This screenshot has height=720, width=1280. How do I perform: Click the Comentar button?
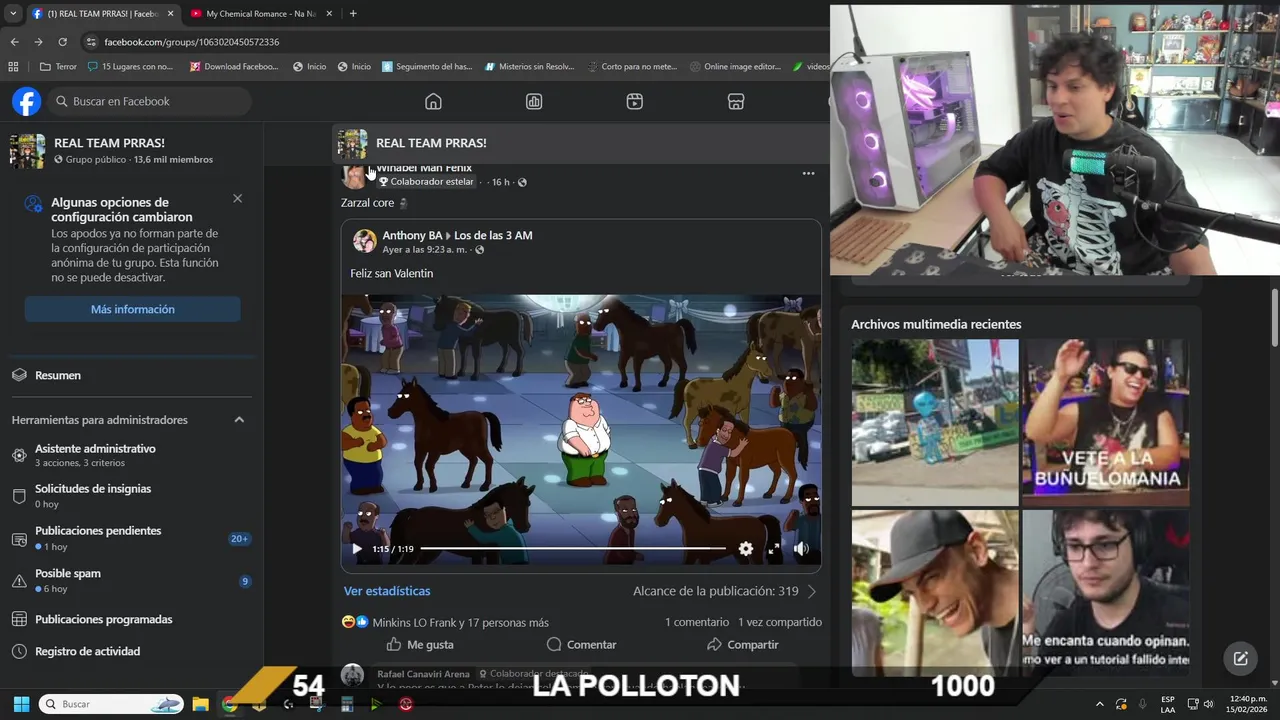point(581,645)
